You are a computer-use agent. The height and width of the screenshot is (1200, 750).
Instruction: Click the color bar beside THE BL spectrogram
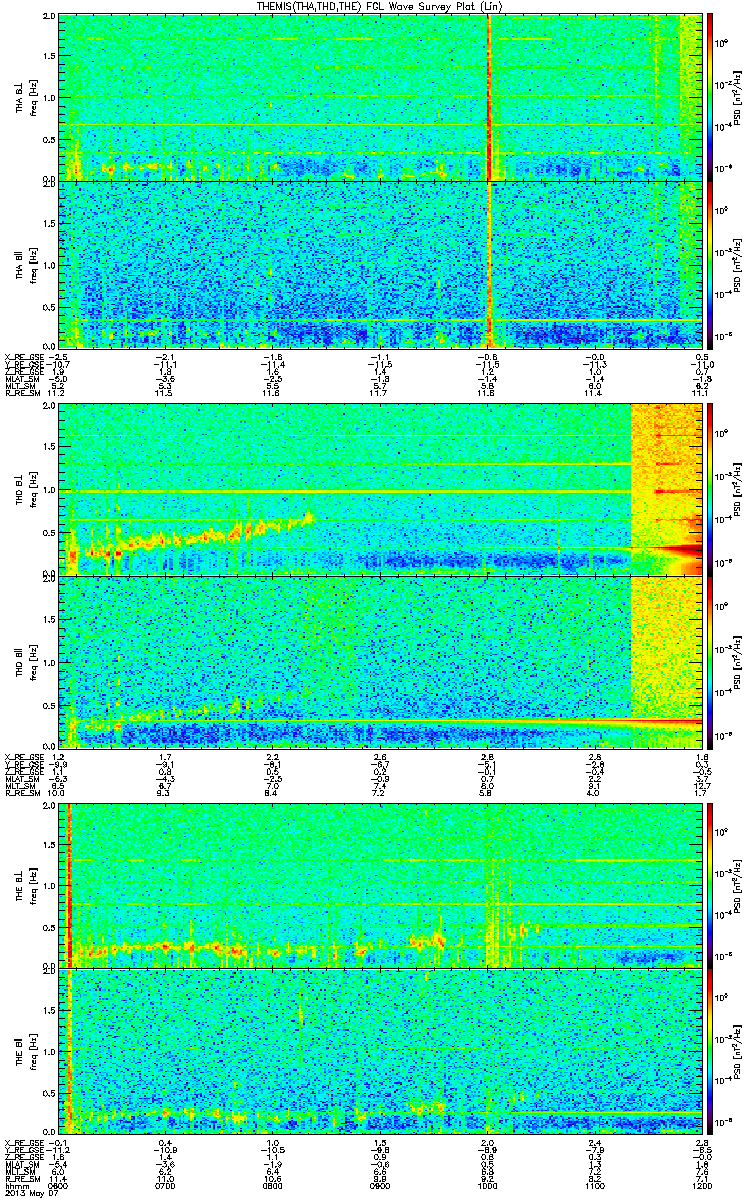[711, 885]
